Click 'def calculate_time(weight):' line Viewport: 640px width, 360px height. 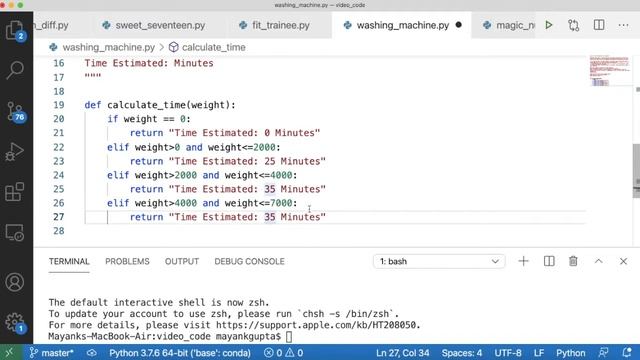point(160,105)
